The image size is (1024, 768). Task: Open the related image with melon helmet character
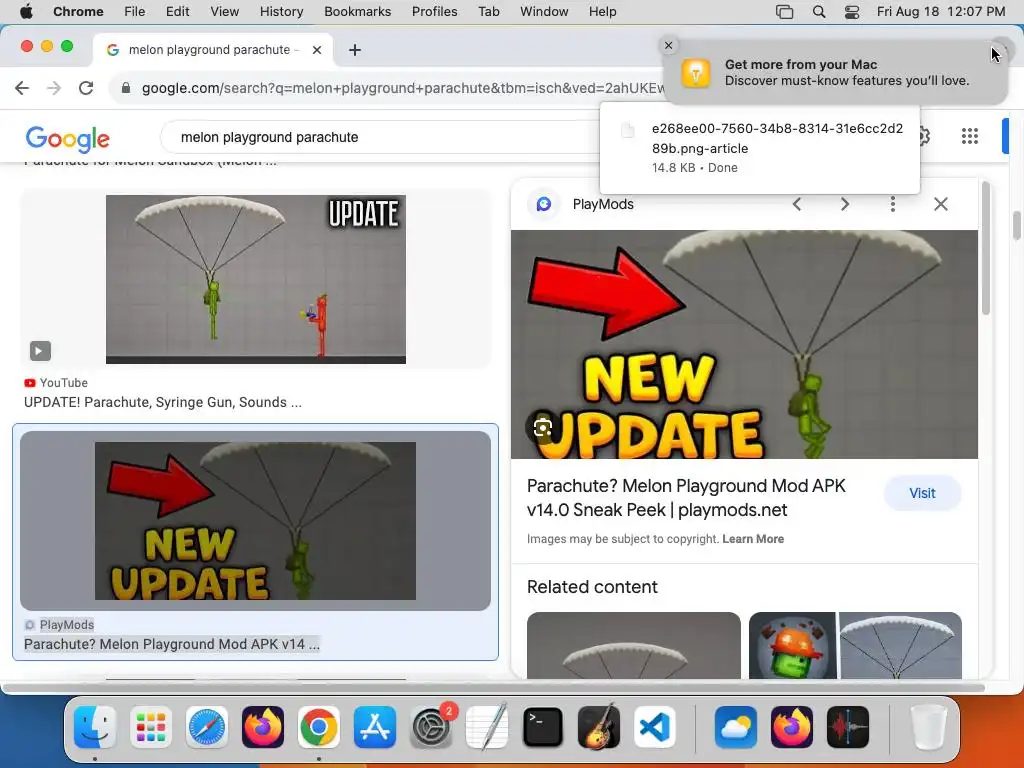point(856,645)
